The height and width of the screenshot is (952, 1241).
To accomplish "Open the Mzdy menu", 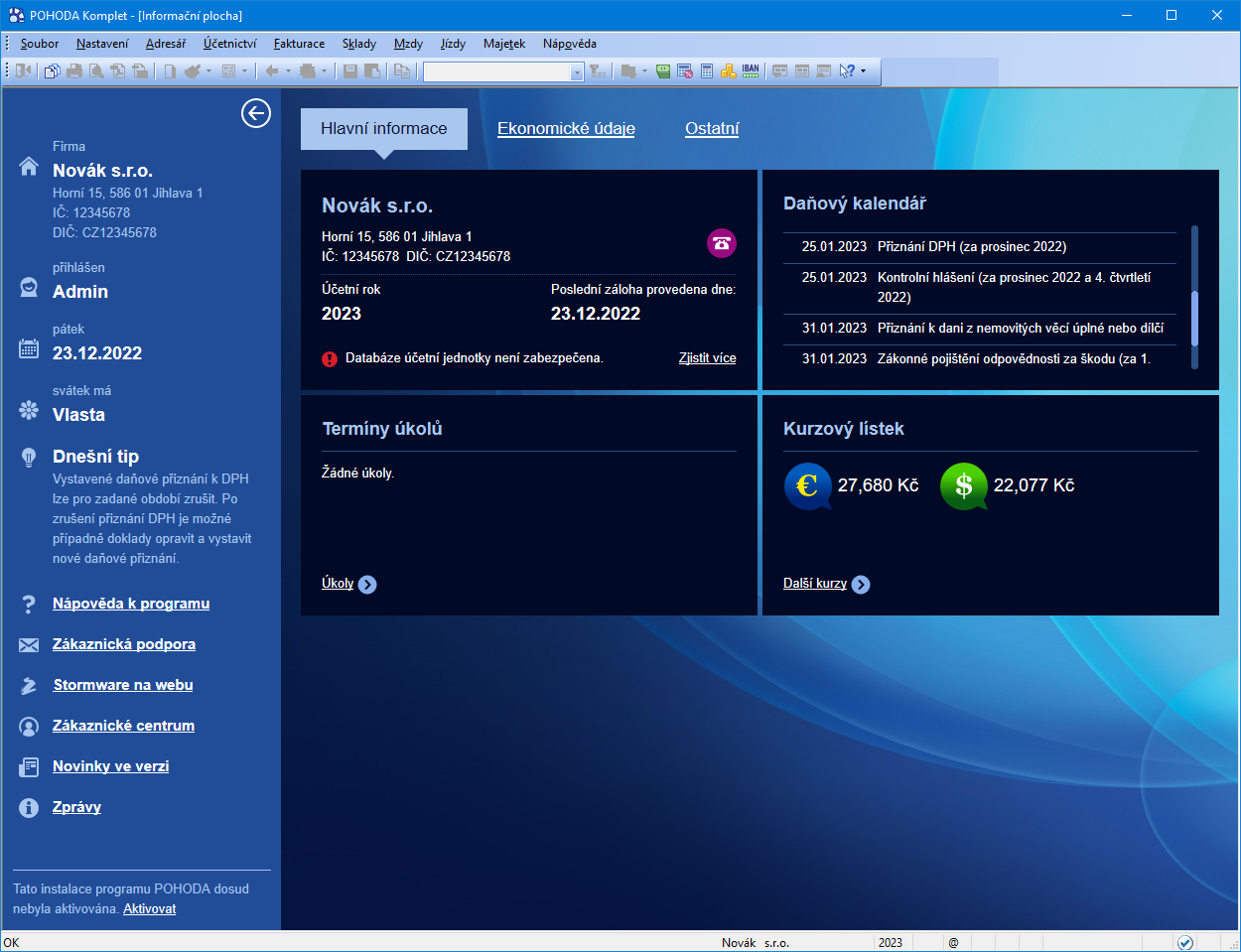I will click(x=408, y=44).
